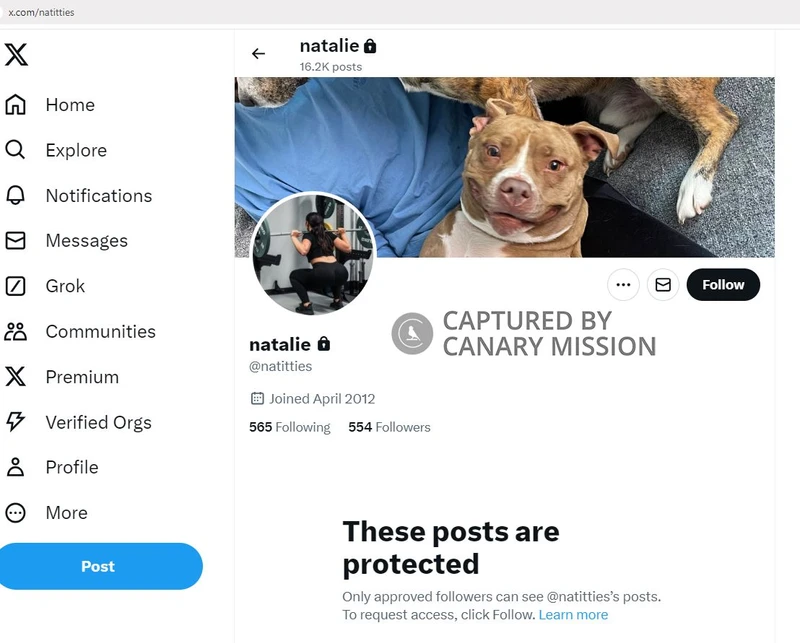Click the Explore magnifying glass icon

coord(16,150)
